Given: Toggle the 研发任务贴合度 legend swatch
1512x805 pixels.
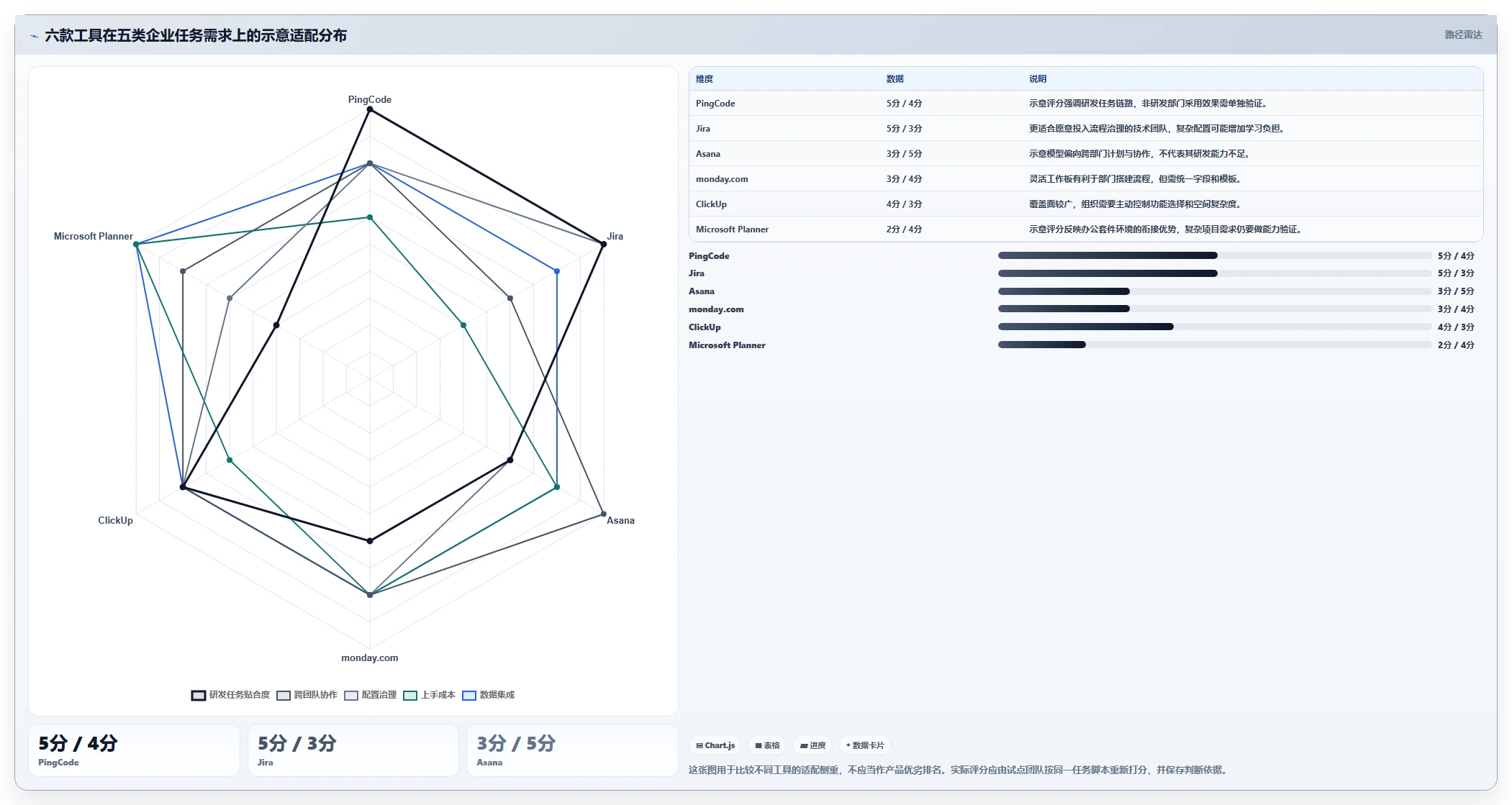Looking at the screenshot, I should click(x=199, y=696).
